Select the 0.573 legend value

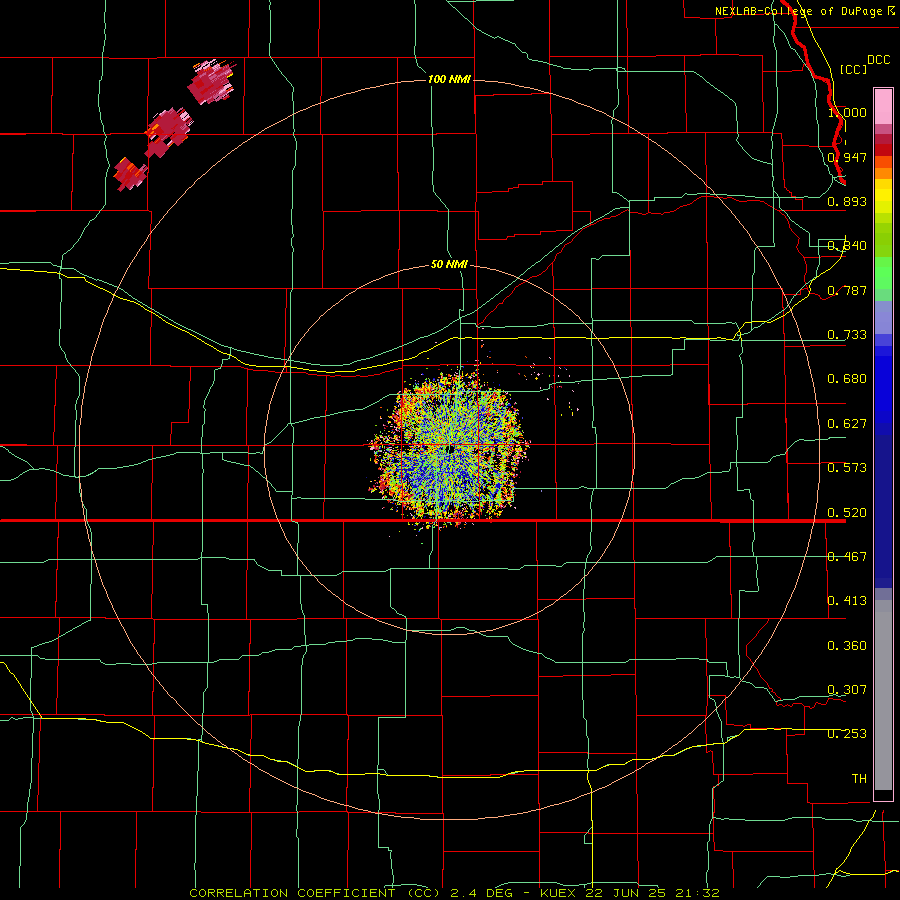(847, 468)
